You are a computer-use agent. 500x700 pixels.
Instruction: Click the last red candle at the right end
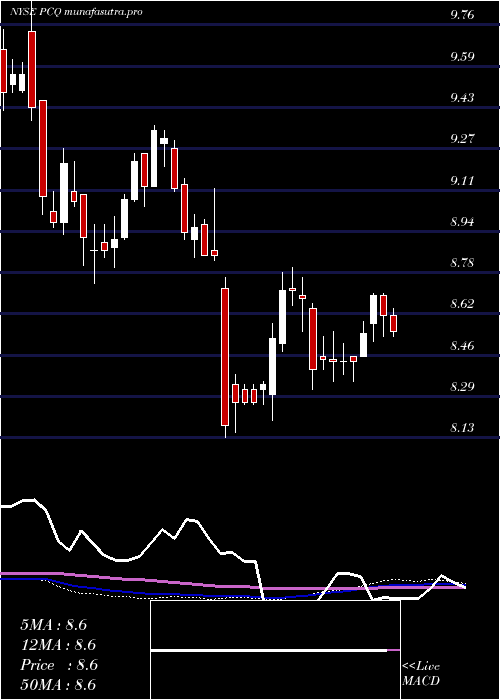pyautogui.click(x=393, y=323)
